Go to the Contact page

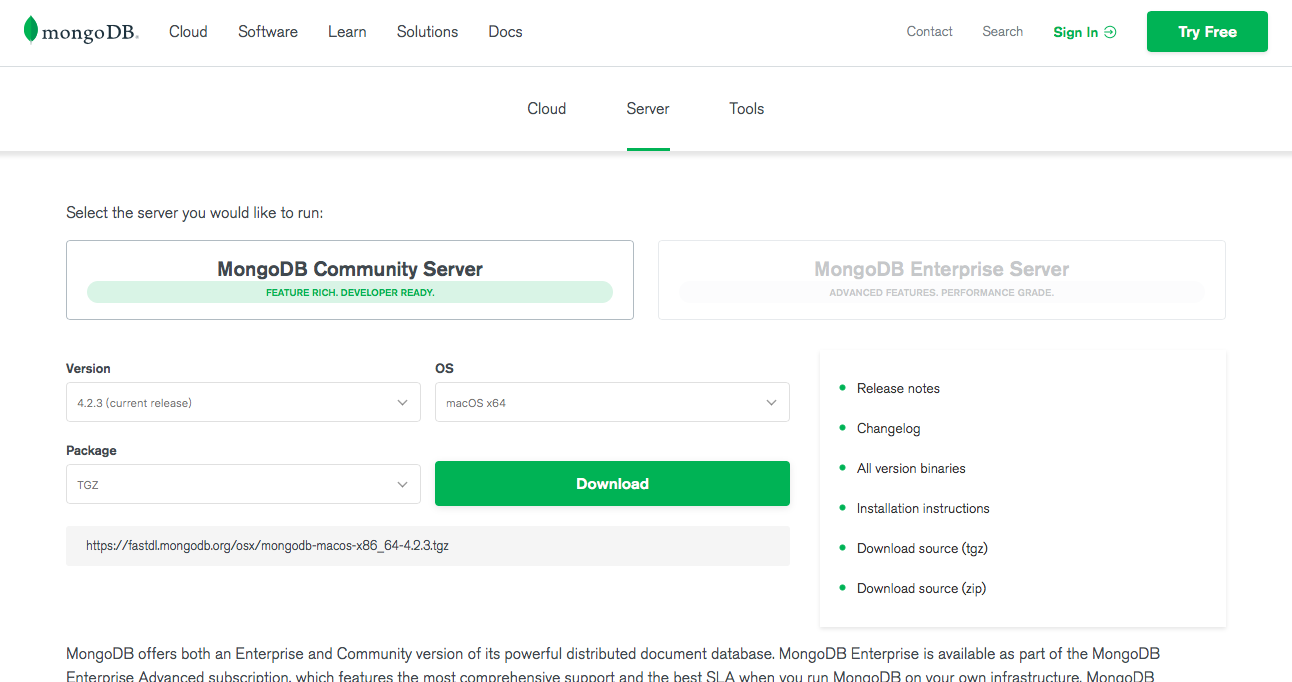930,32
